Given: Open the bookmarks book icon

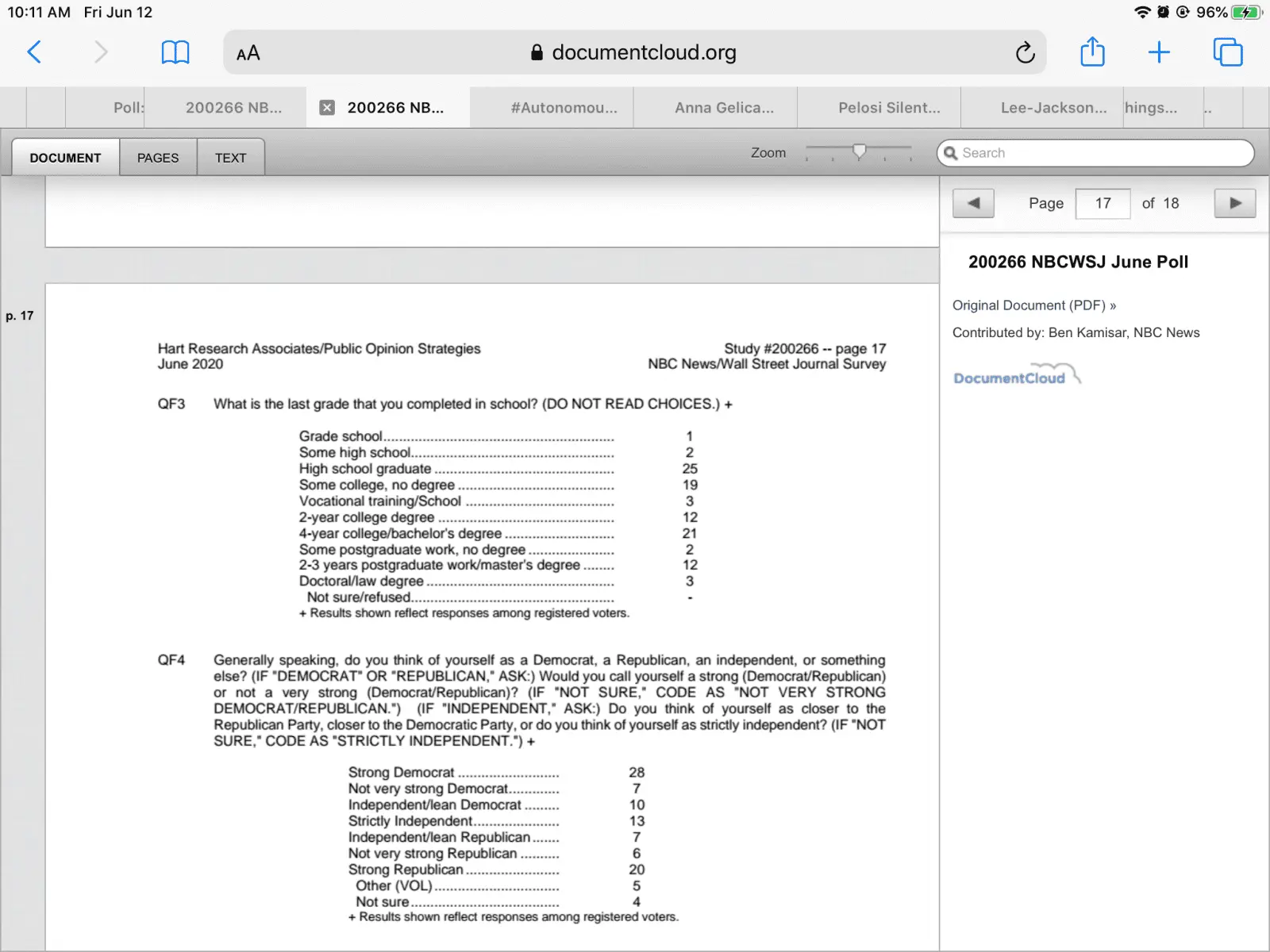Looking at the screenshot, I should click(175, 52).
